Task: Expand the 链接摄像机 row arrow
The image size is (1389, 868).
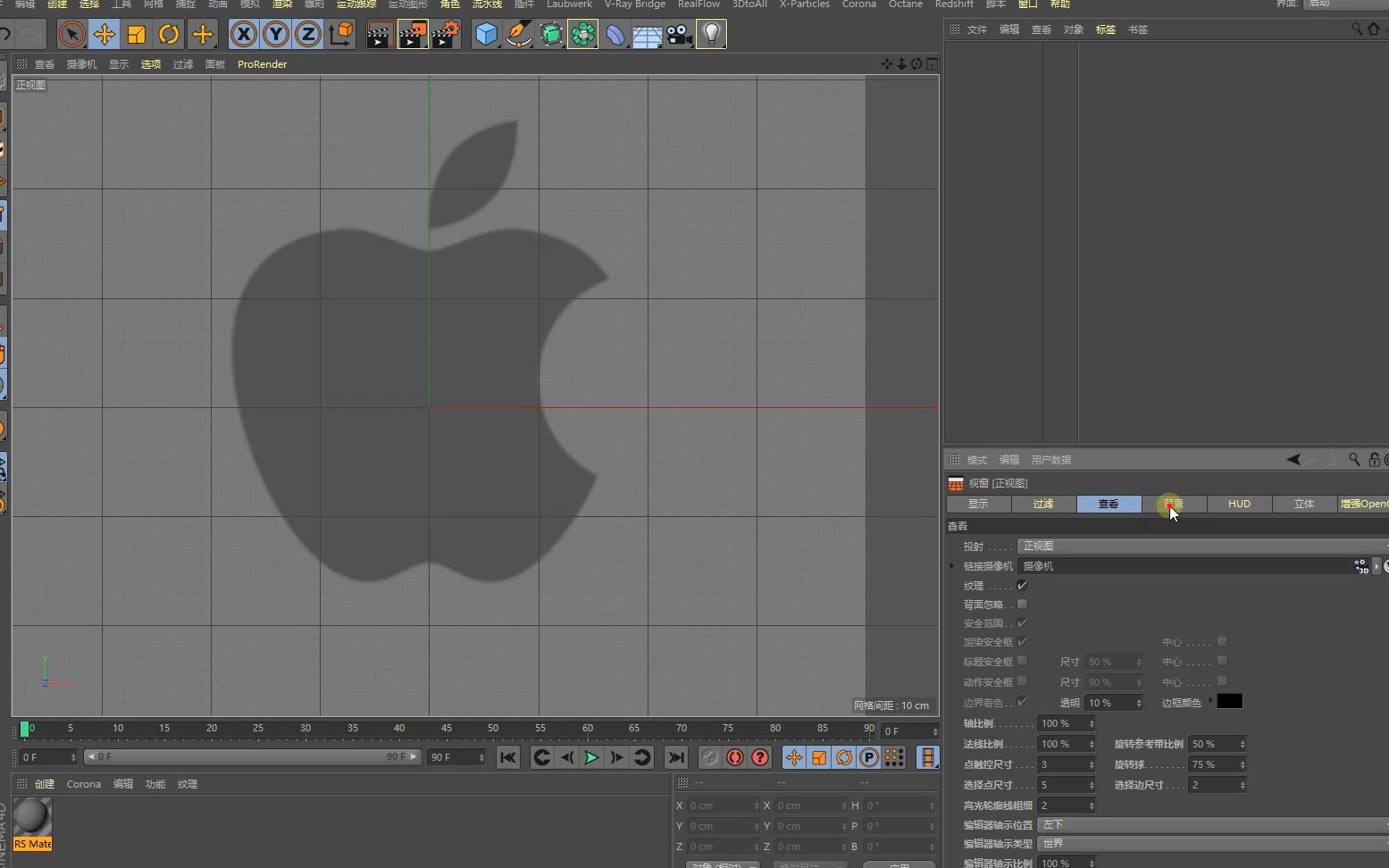Action: pyautogui.click(x=952, y=565)
